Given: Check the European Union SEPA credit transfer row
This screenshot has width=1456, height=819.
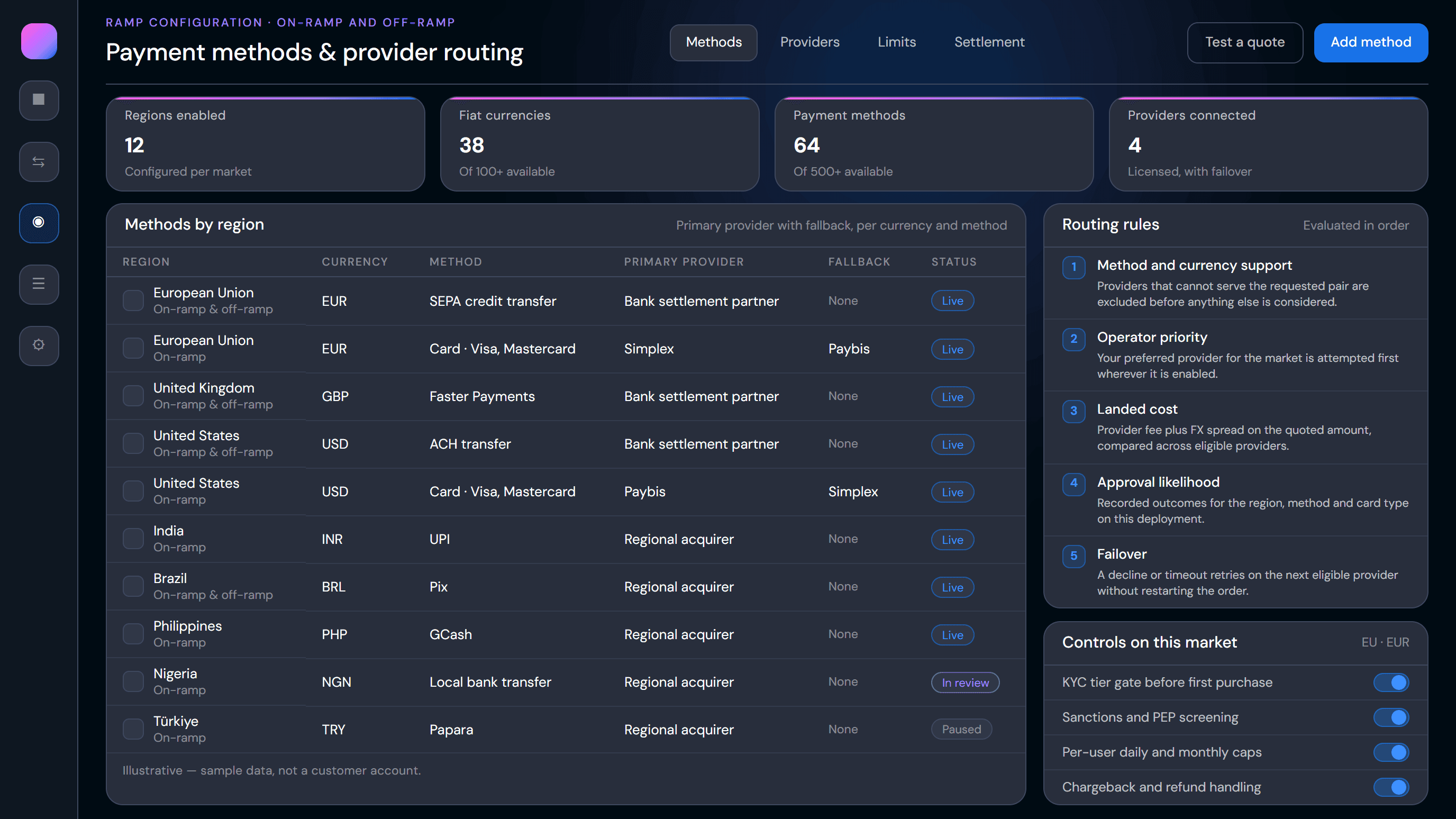Looking at the screenshot, I should (x=133, y=301).
